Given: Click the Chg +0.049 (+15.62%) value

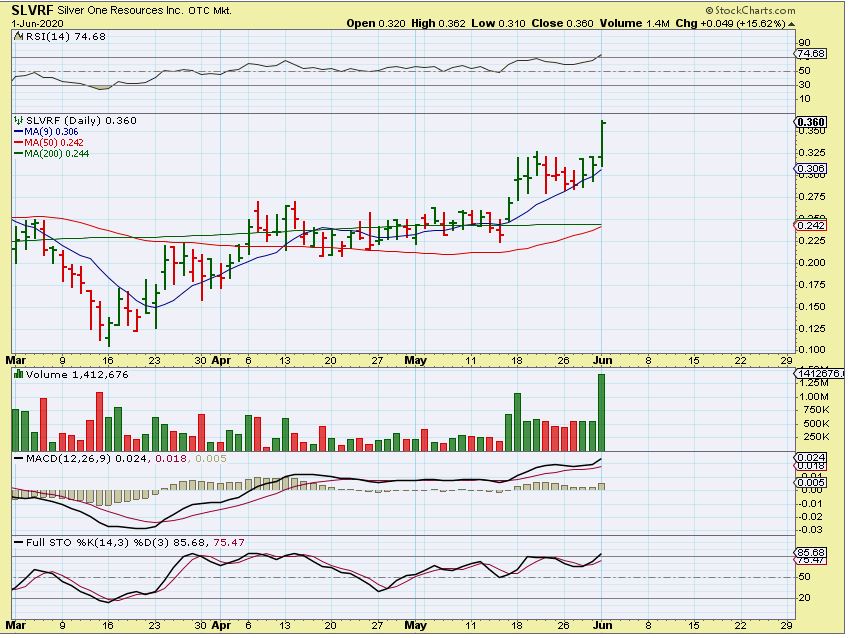Looking at the screenshot, I should [x=730, y=23].
